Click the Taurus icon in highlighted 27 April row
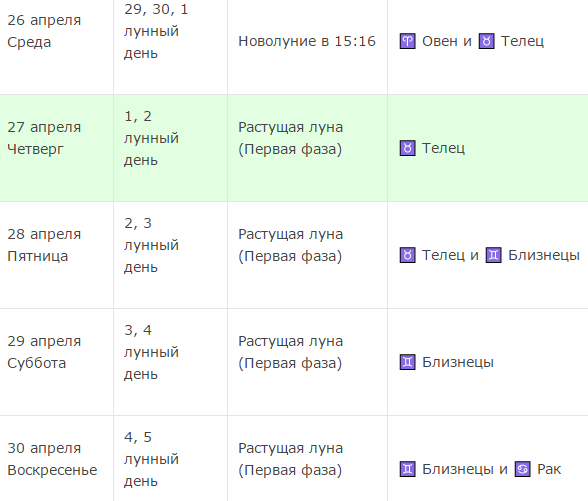588x501 pixels. (x=407, y=148)
